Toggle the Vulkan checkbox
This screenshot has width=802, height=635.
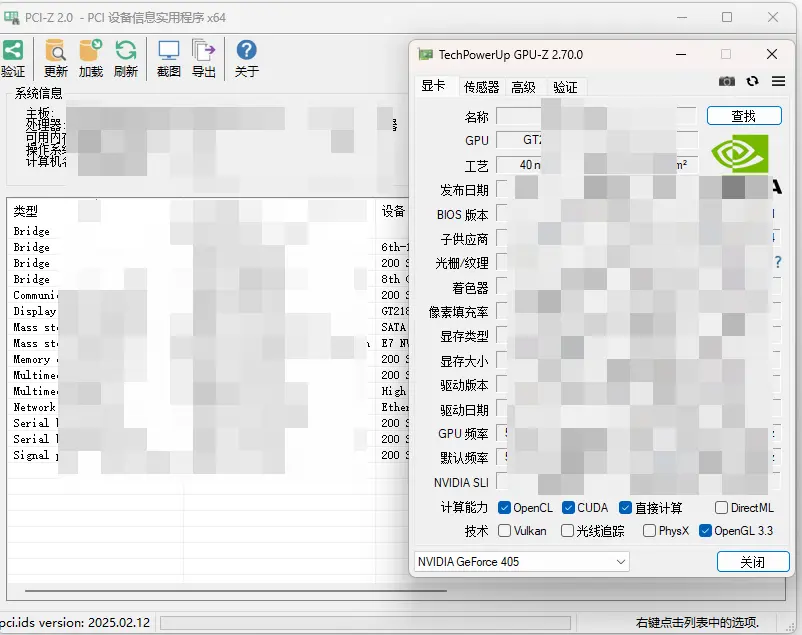504,531
